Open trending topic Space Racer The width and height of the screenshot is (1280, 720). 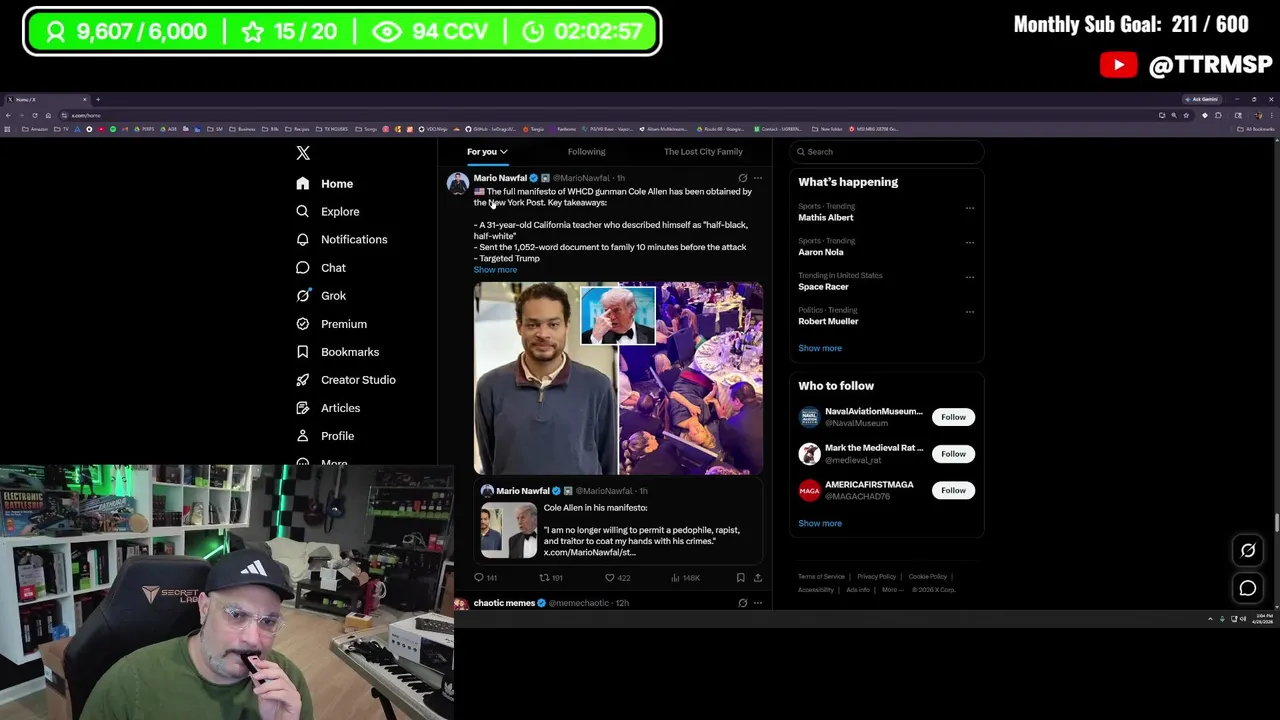[823, 287]
